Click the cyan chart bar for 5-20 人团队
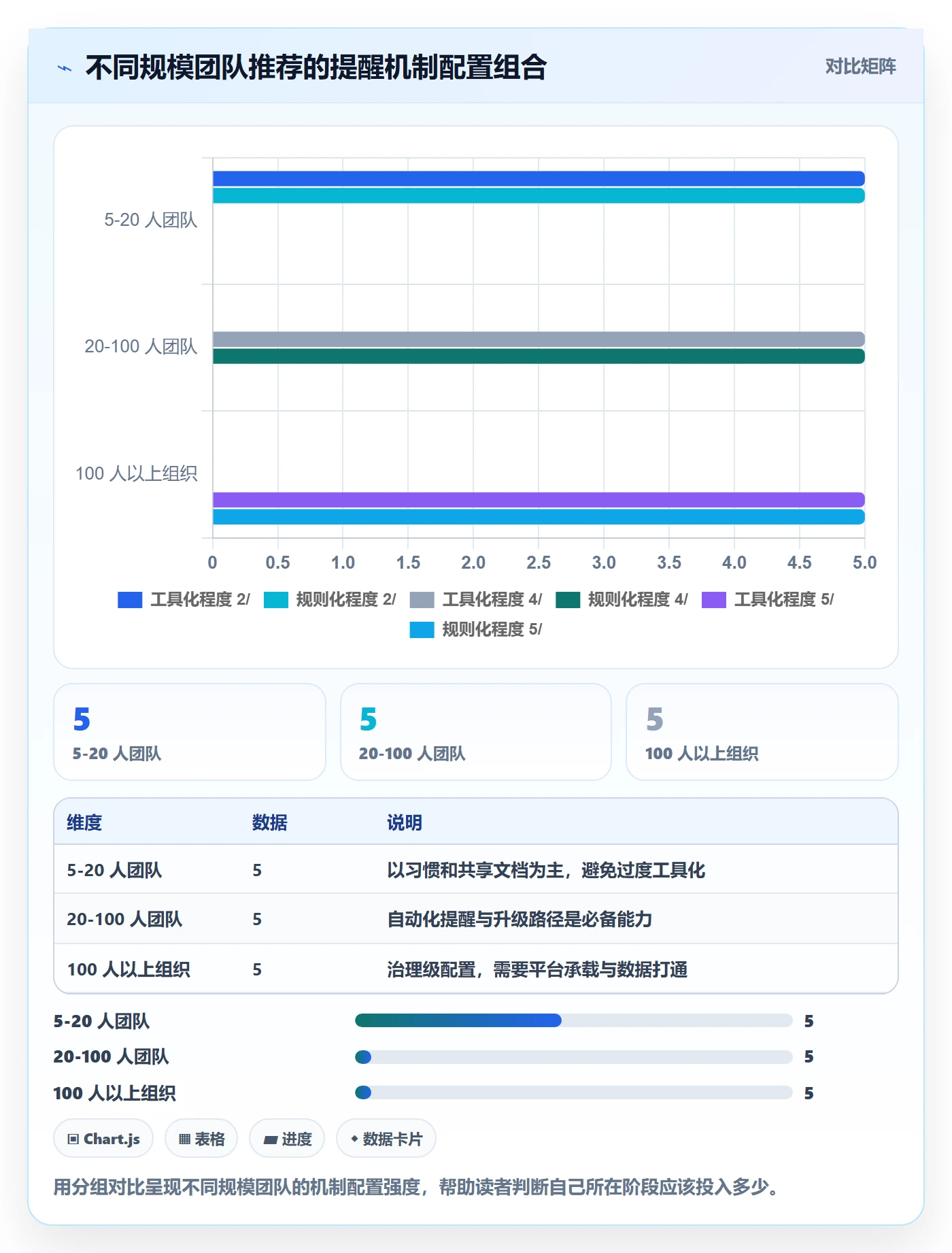Screen dimensions: 952x1253 [x=539, y=196]
